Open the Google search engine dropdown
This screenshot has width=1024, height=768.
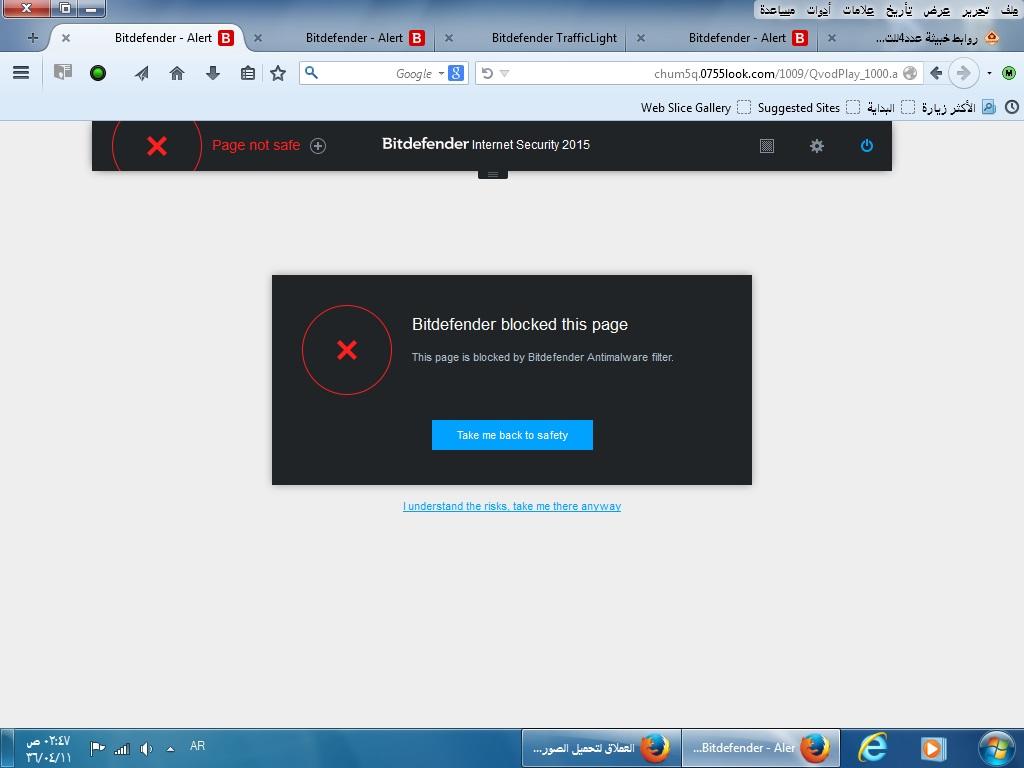coord(441,73)
